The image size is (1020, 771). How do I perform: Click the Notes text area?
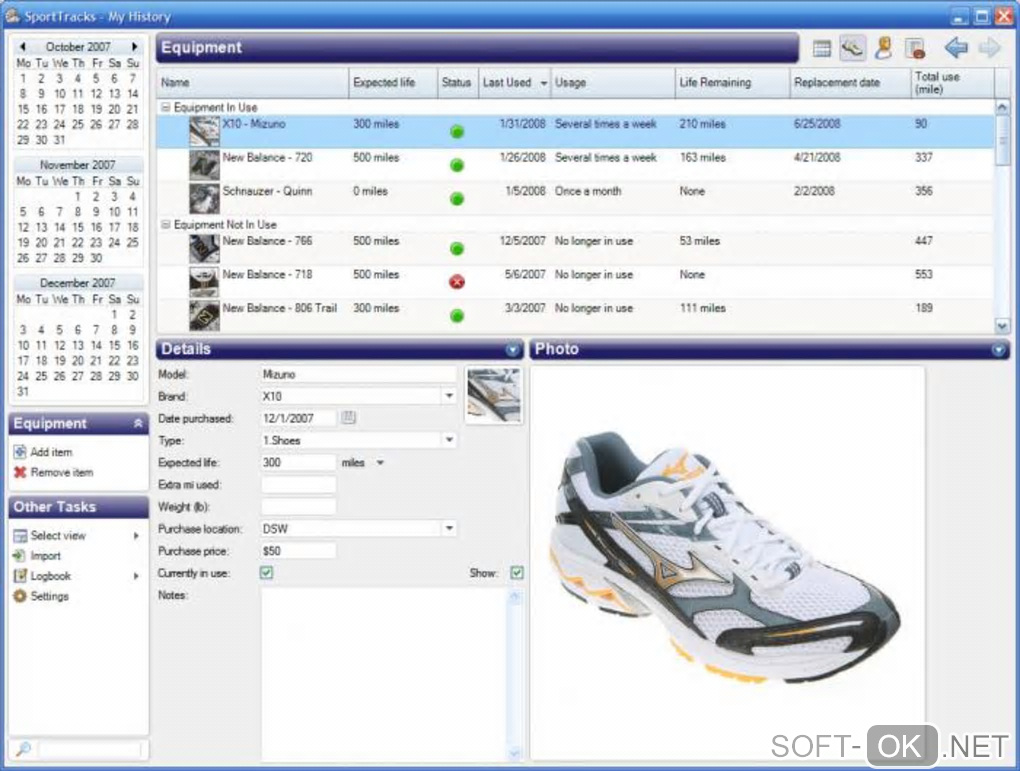pos(384,674)
